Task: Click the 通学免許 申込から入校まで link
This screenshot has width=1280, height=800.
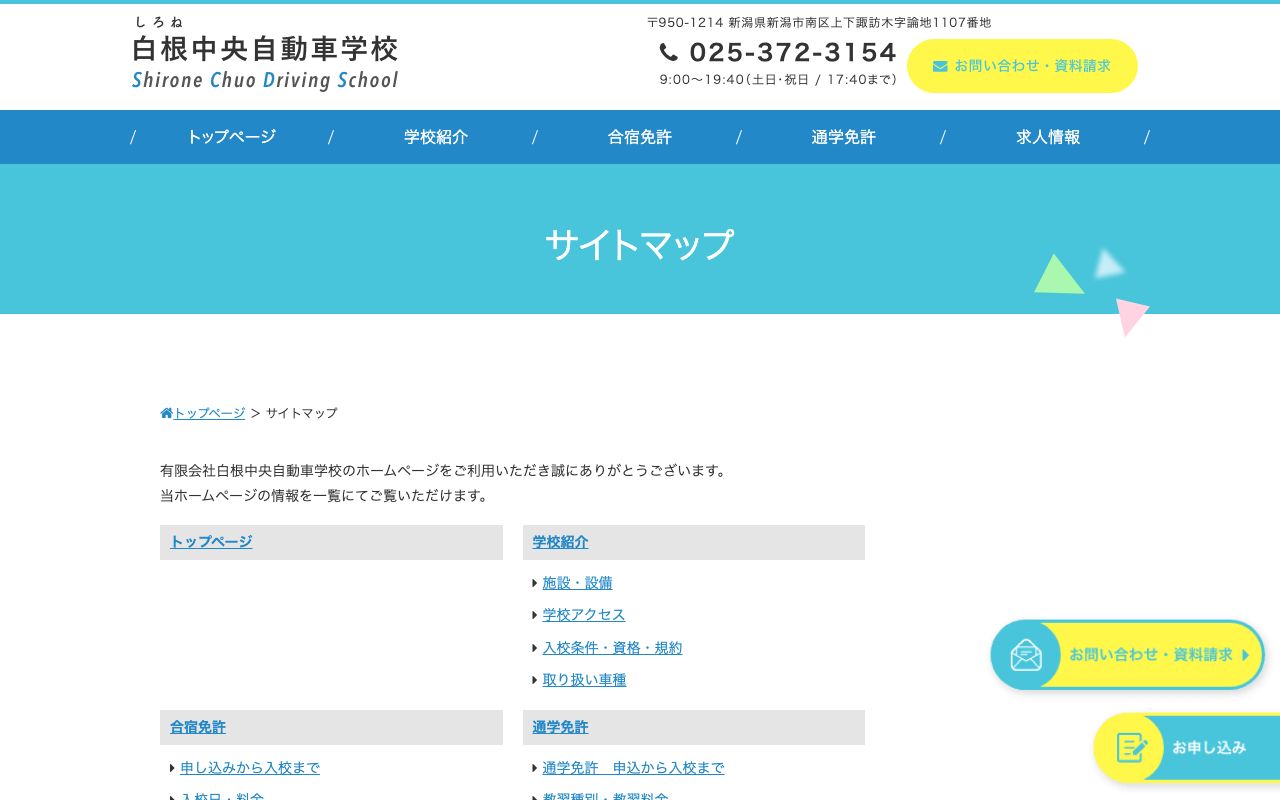Action: 633,767
